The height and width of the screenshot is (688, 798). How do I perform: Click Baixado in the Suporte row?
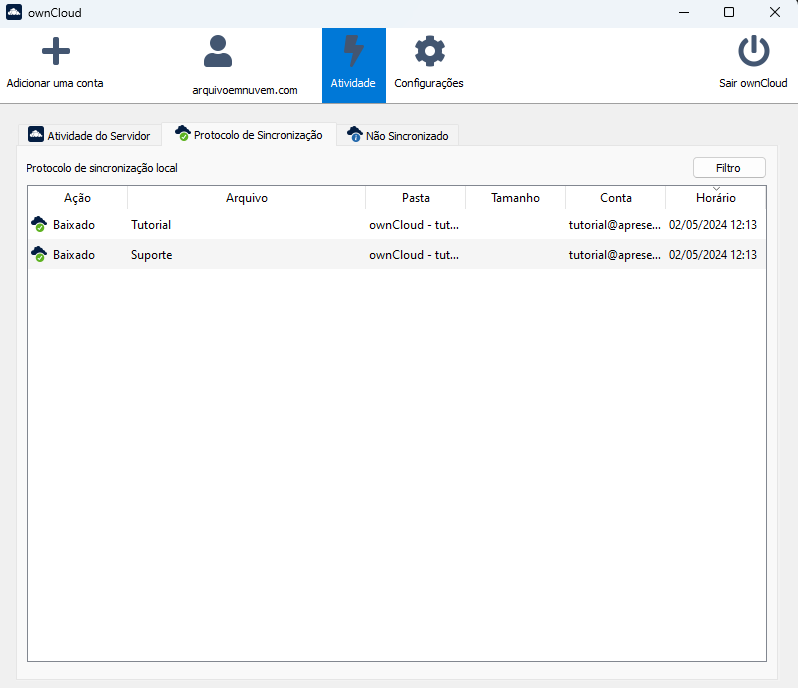tap(74, 255)
